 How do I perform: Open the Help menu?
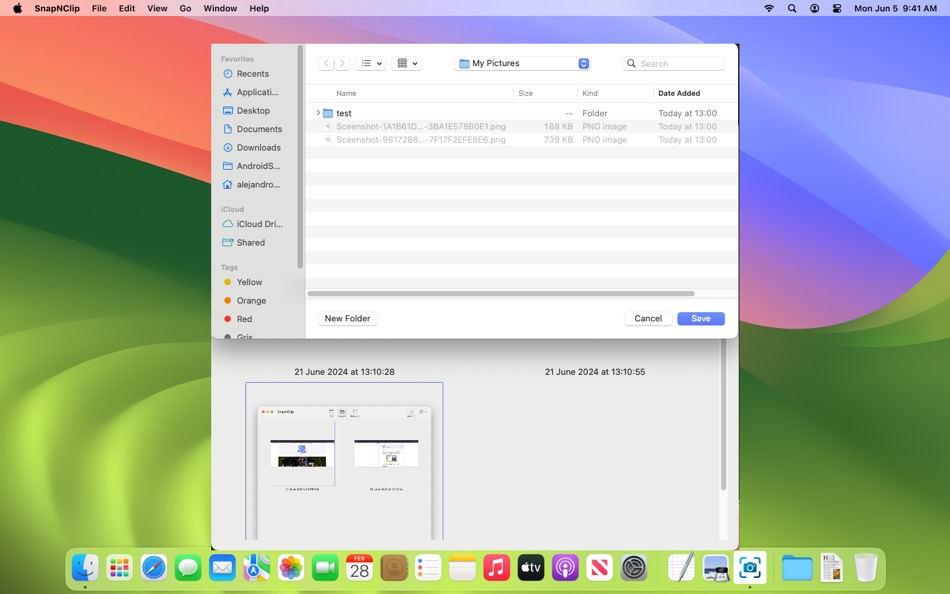259,8
